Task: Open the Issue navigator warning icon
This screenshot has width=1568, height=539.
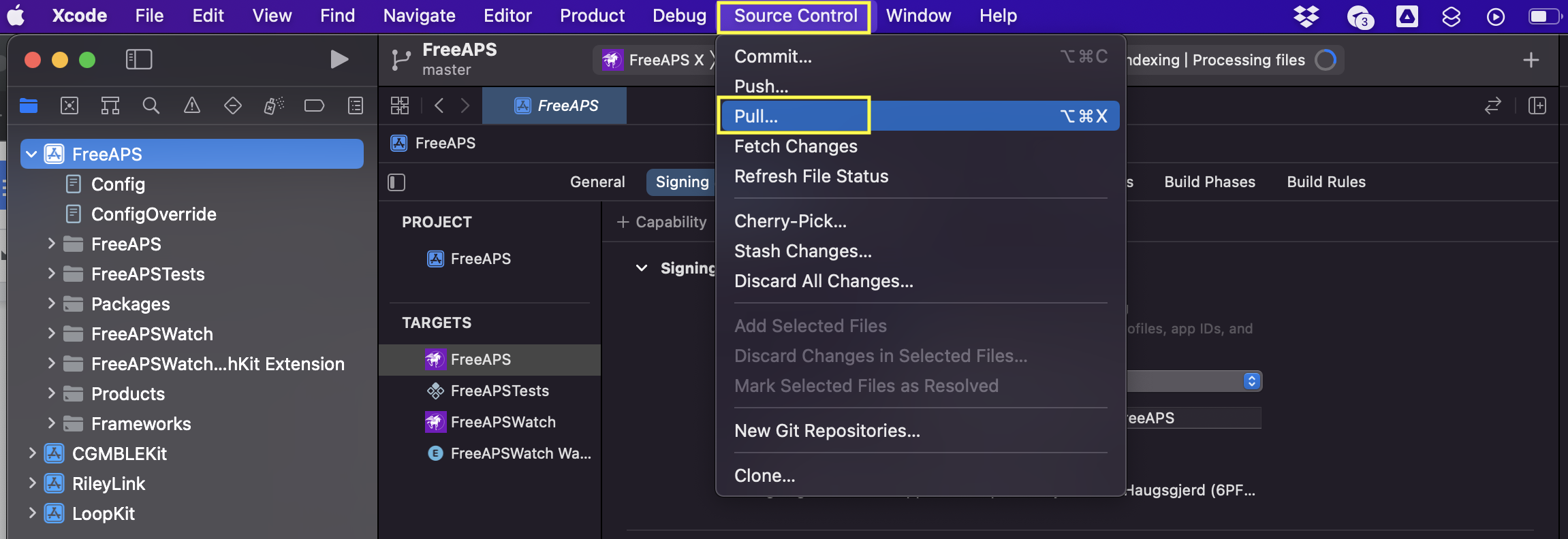Action: click(192, 105)
